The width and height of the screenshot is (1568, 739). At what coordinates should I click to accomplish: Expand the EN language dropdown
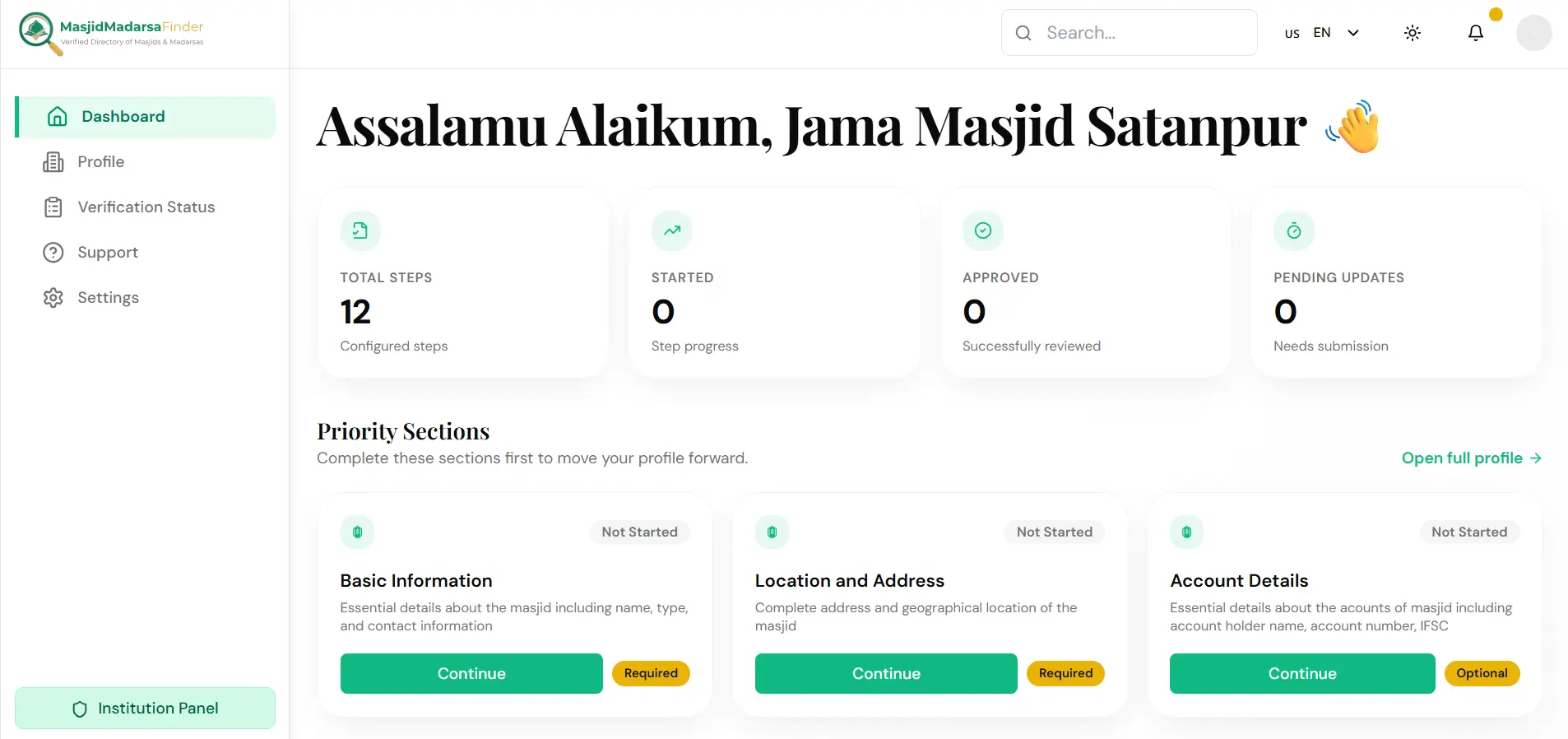click(1322, 33)
